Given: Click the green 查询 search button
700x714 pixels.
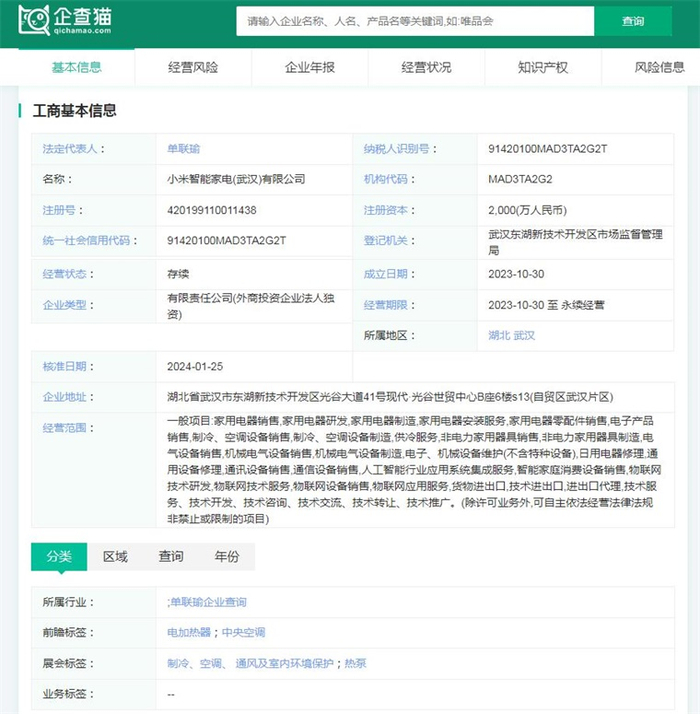Looking at the screenshot, I should (633, 21).
